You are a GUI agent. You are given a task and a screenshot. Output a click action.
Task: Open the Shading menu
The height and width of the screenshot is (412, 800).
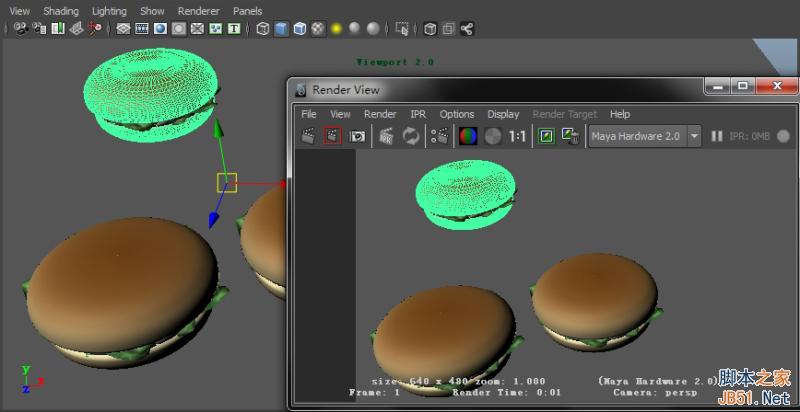click(x=61, y=11)
